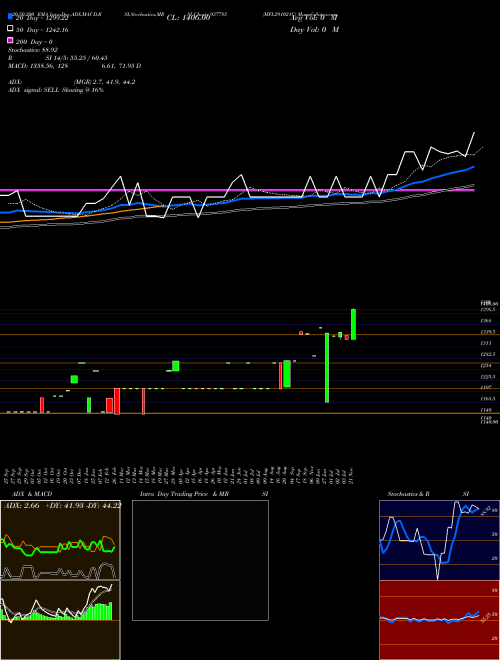Click the 'ADX: 2.66 +DY: 41.93 -DY: 44.22' header
Screen dimensions: 500x660
62,506
